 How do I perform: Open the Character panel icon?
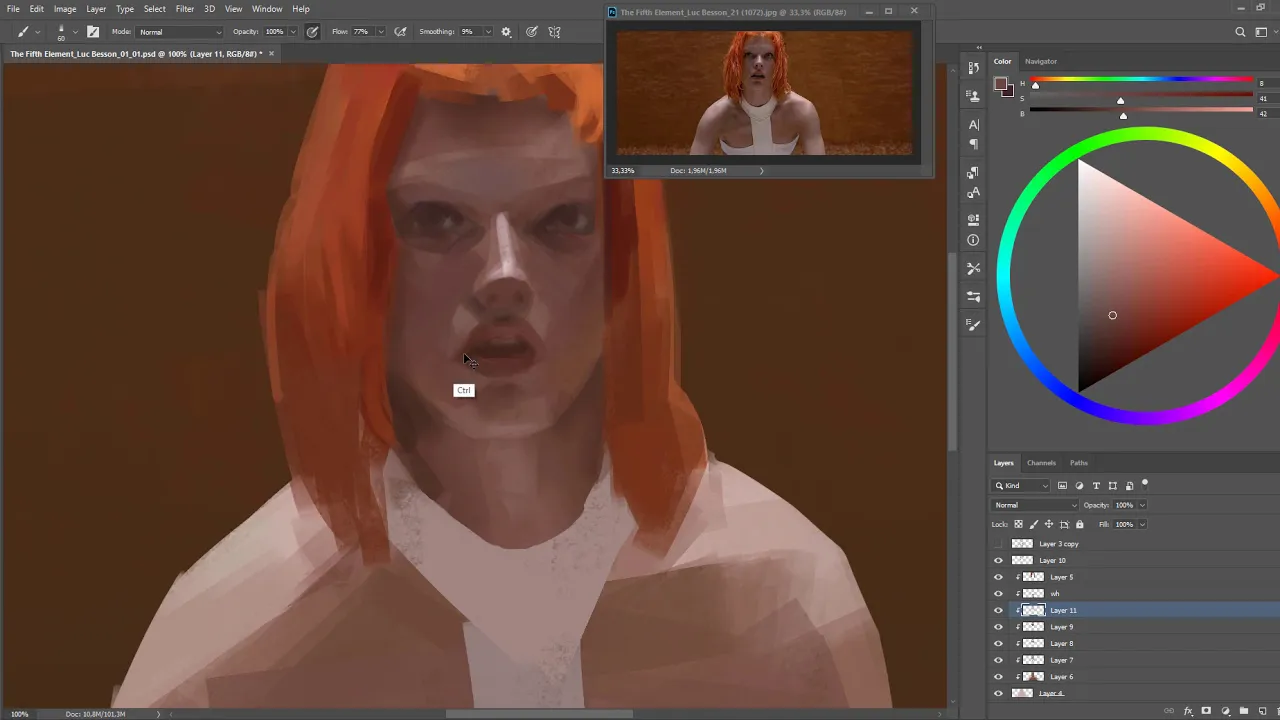pyautogui.click(x=974, y=125)
